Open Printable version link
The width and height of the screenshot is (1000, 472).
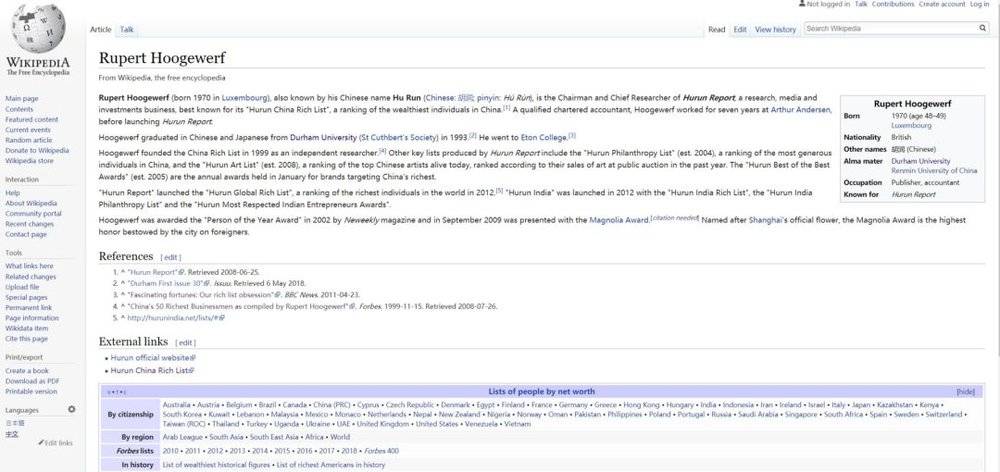point(31,391)
